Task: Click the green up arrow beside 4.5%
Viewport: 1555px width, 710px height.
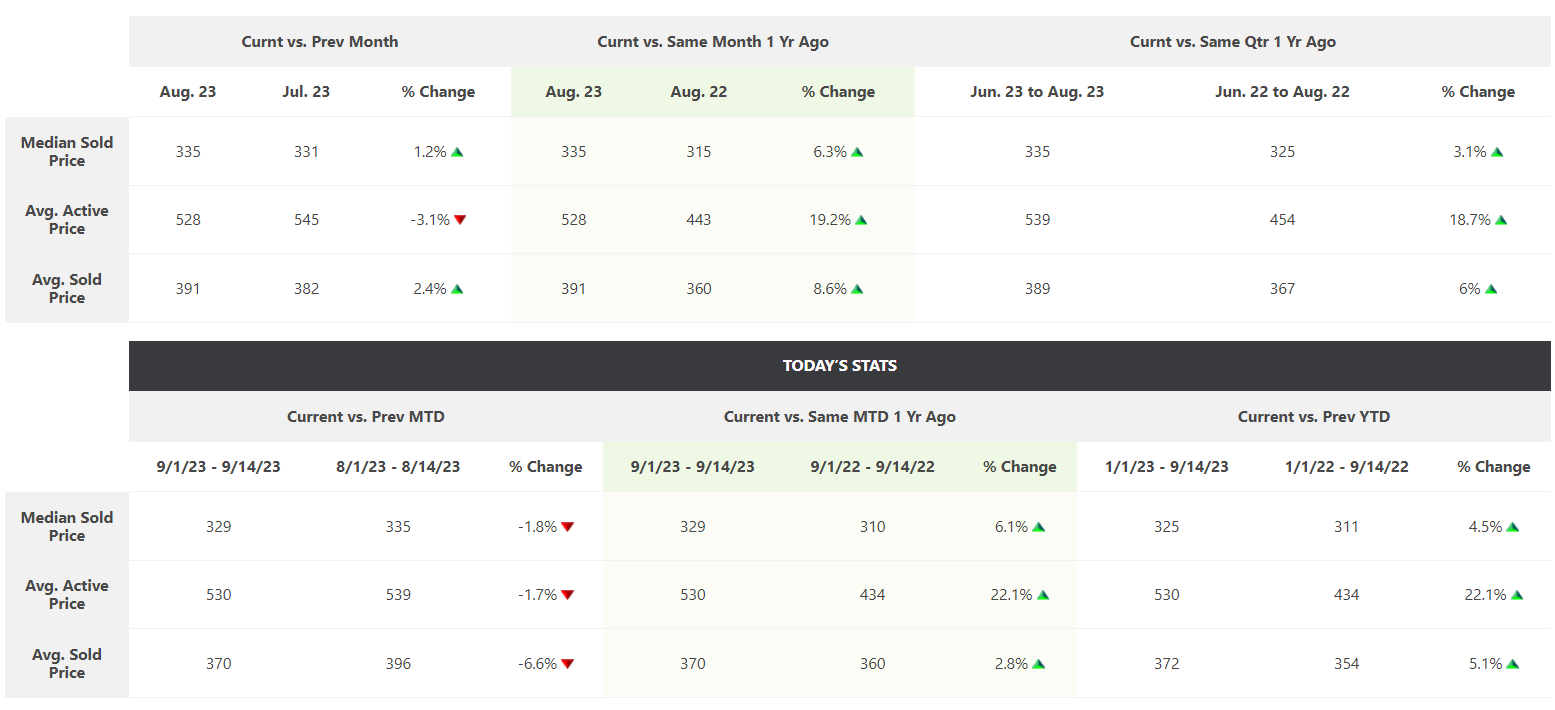Action: click(x=1512, y=527)
